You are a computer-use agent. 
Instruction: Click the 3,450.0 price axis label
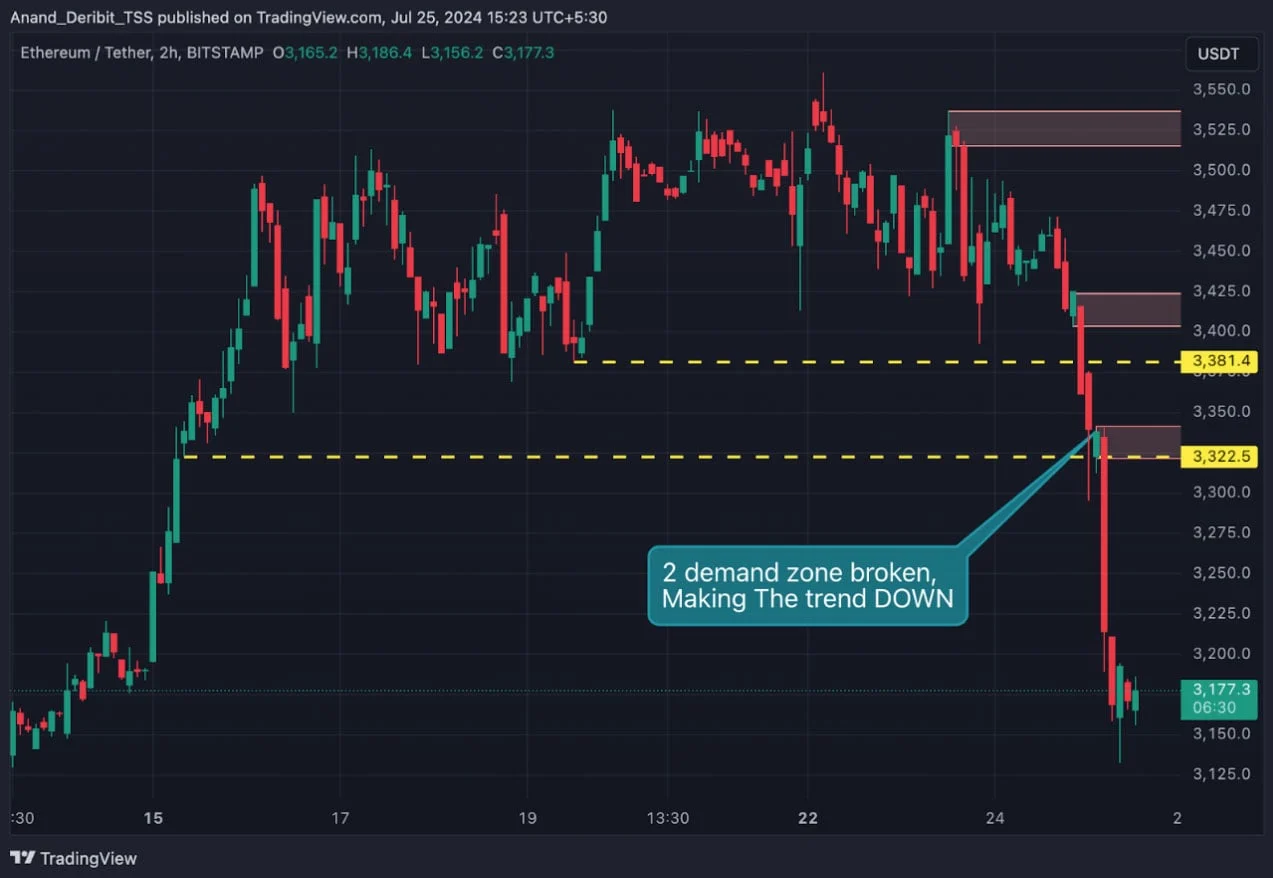1221,250
